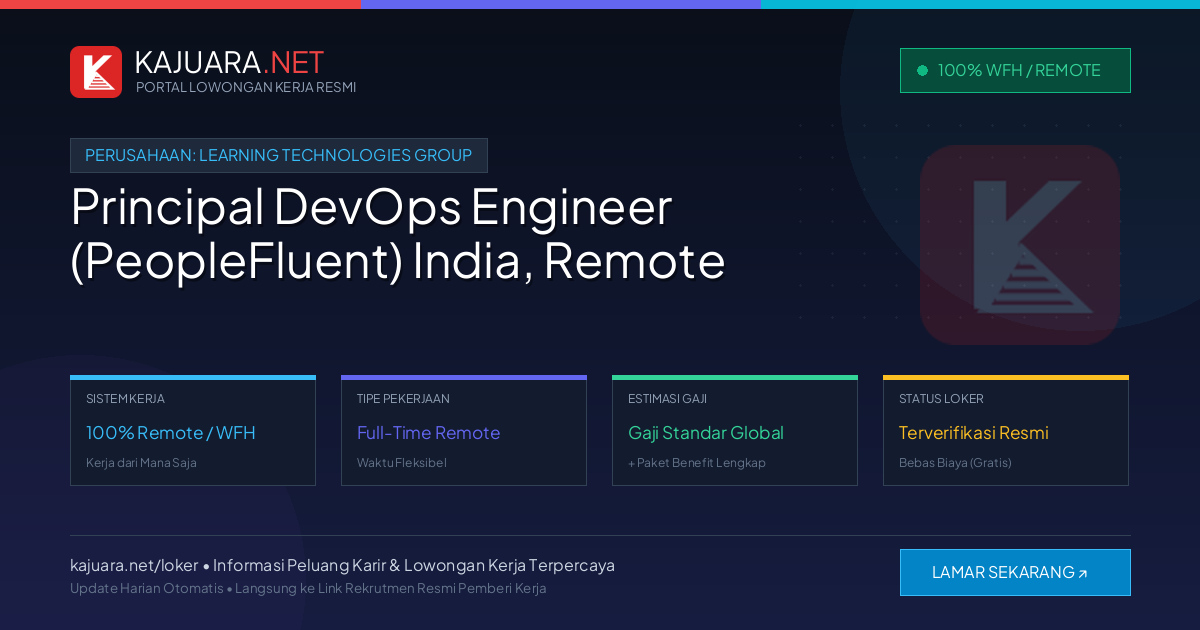
Task: Click the Terverifikasi Resmi status text
Action: (974, 433)
